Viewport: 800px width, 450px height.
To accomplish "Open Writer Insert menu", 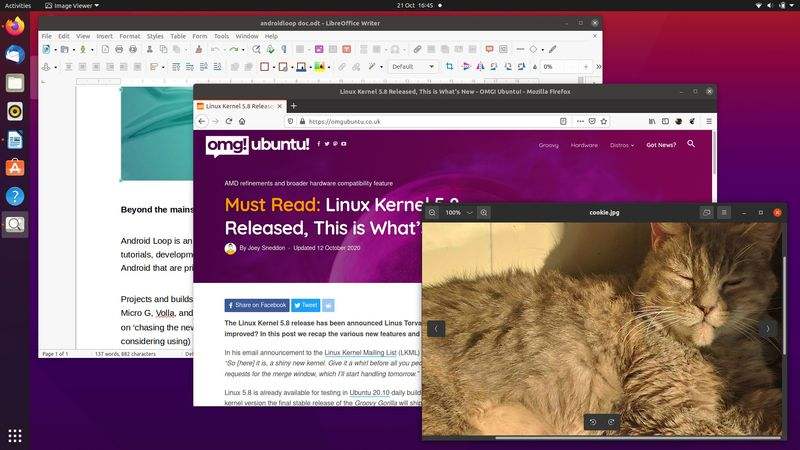I will tap(105, 36).
